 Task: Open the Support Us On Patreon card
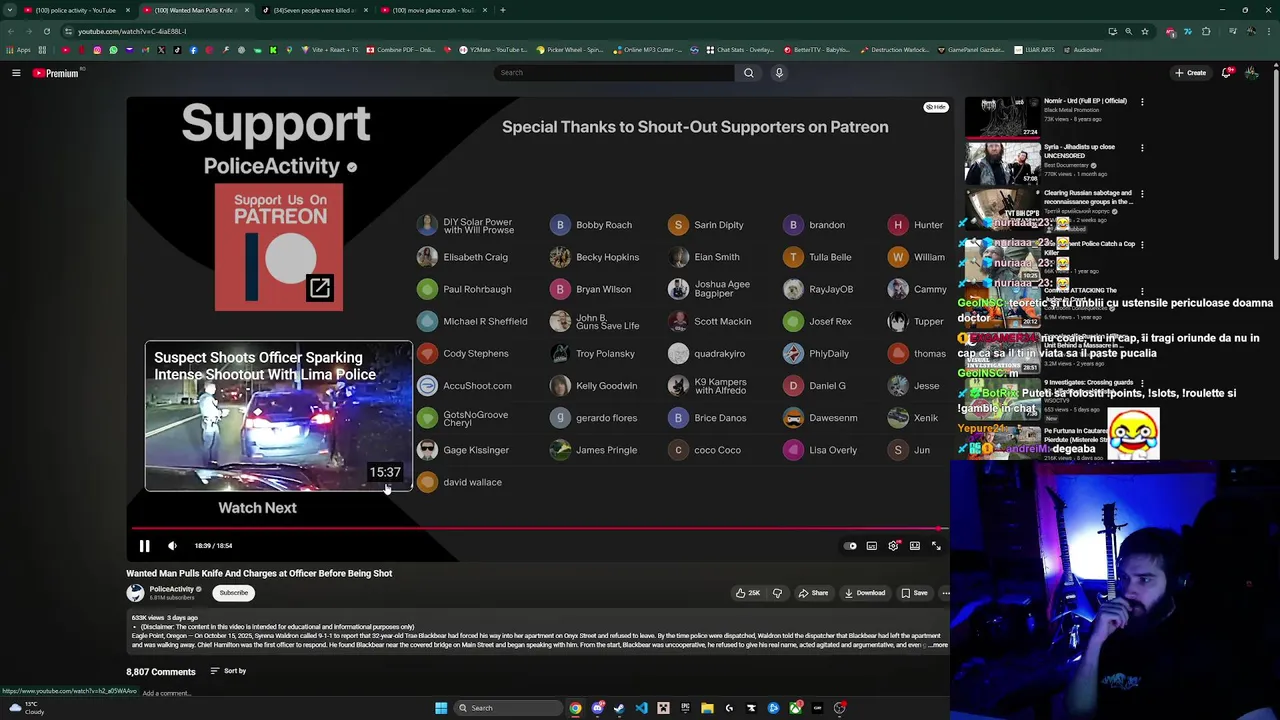278,247
